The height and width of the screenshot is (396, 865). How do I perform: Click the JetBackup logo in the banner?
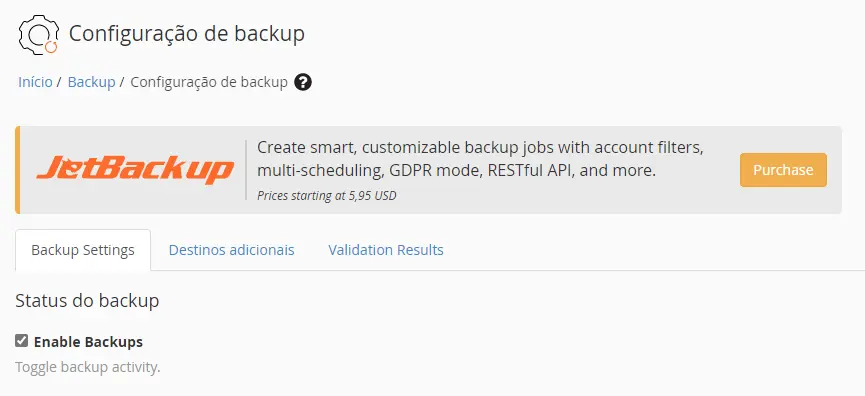(x=135, y=170)
